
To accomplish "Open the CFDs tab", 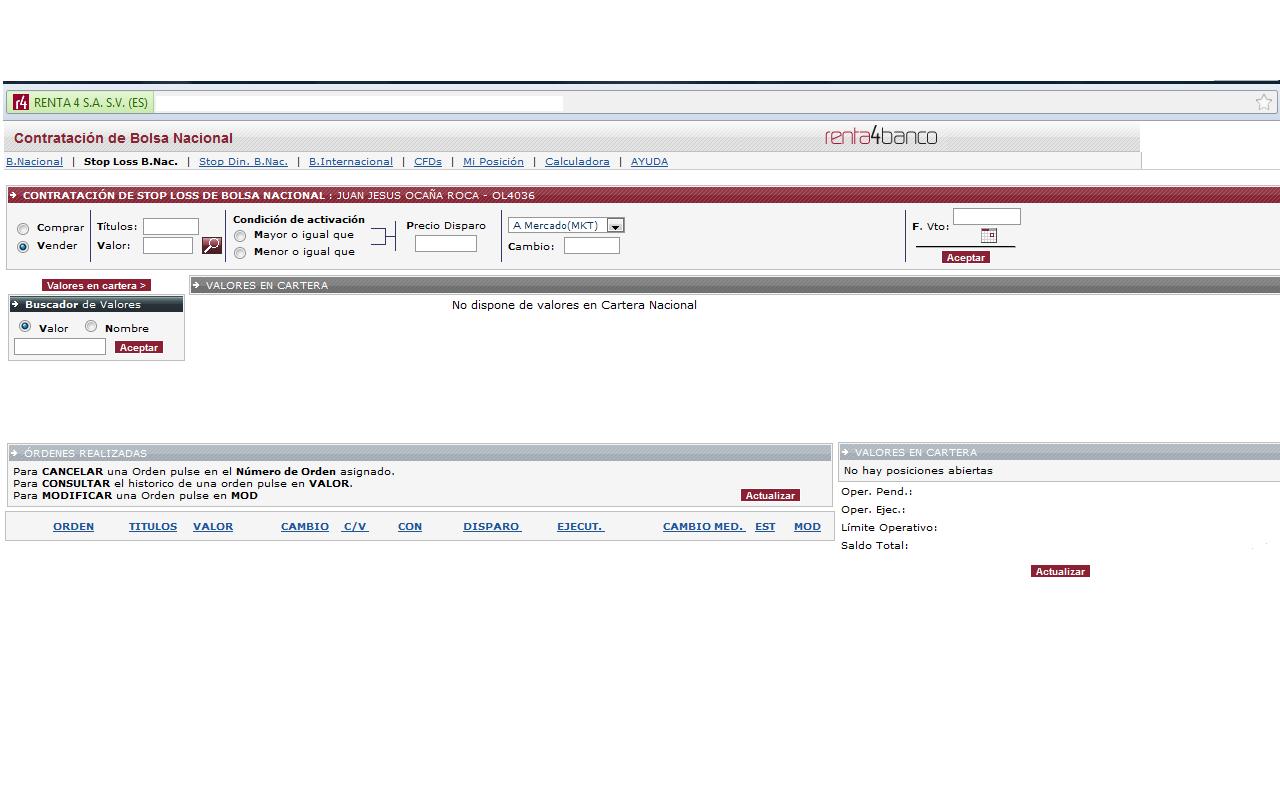I will 428,161.
